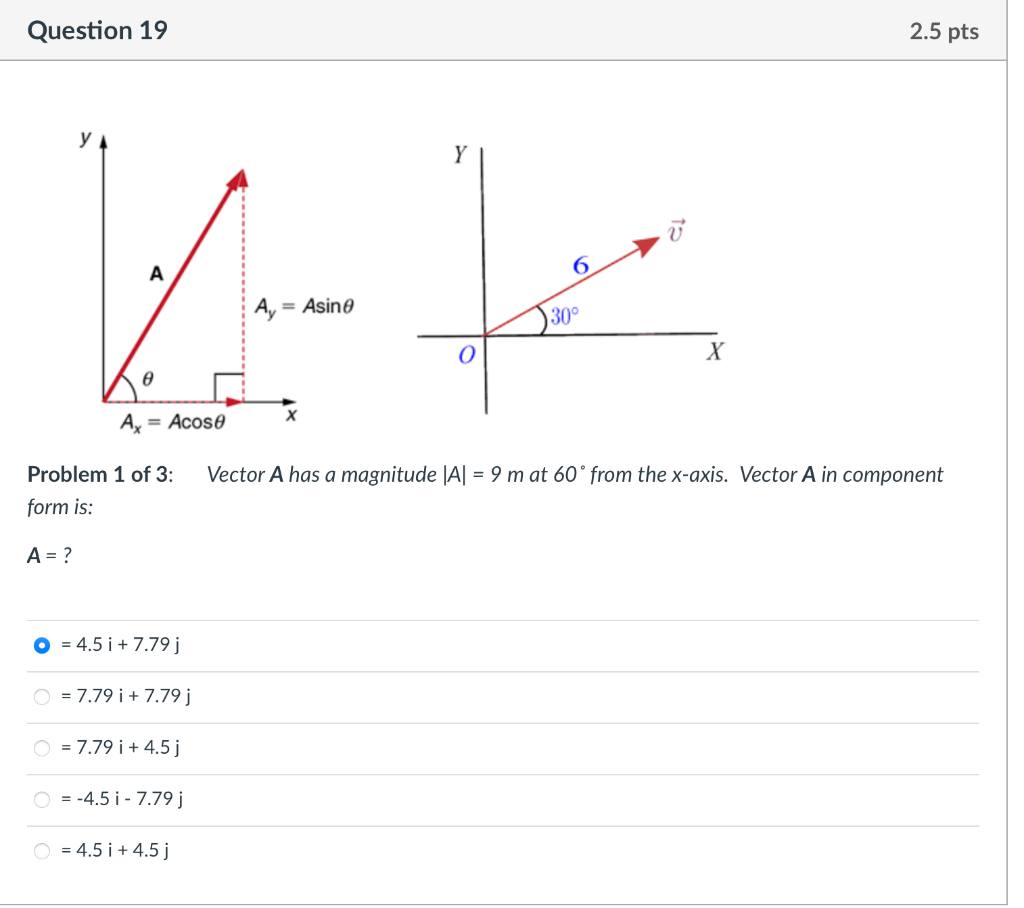Screen dimensions: 1024x908
Task: Choose the 7.79 i + 7.79 j radio option
Action: click(42, 697)
